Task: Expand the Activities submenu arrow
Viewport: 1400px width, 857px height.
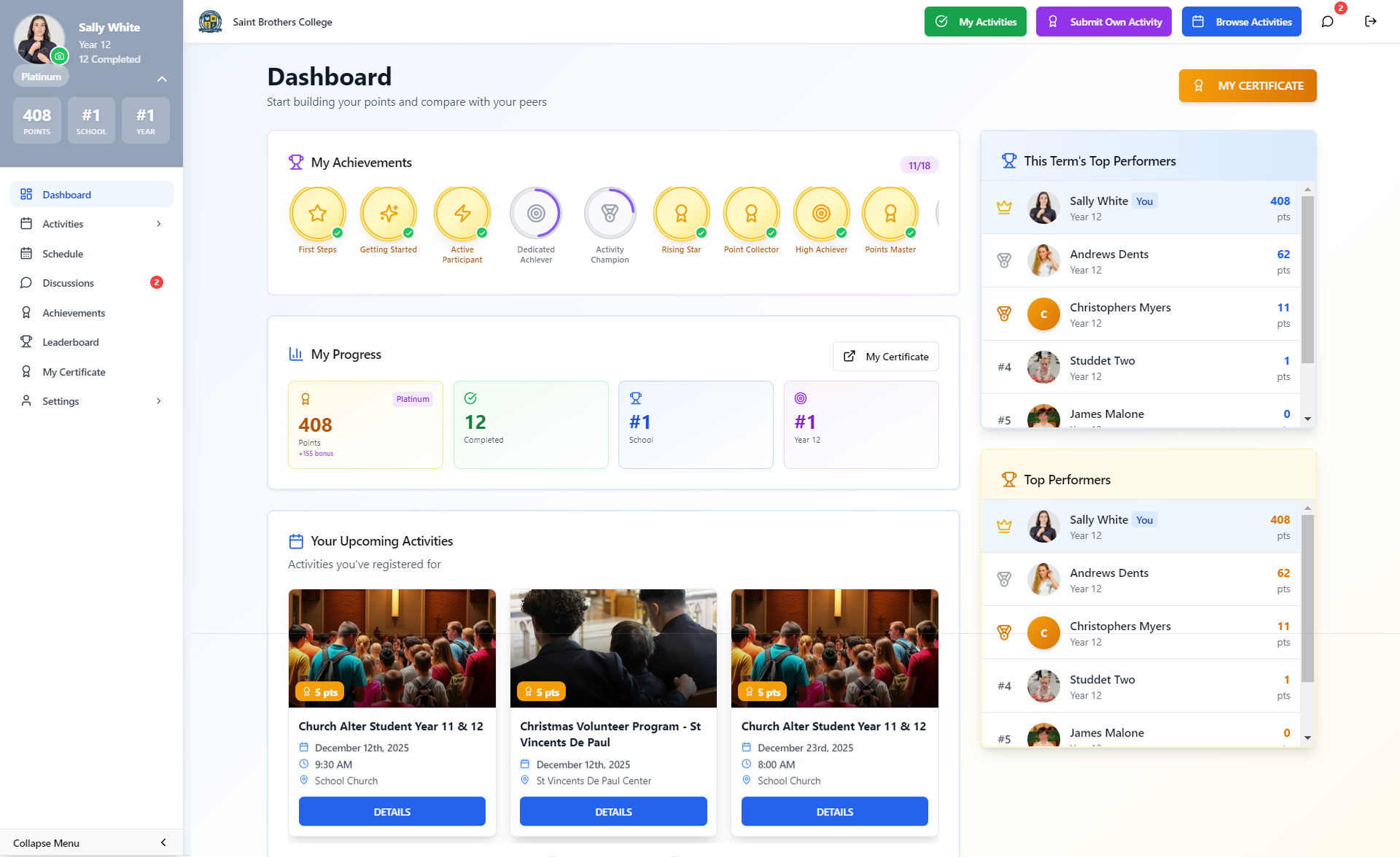Action: pos(158,224)
